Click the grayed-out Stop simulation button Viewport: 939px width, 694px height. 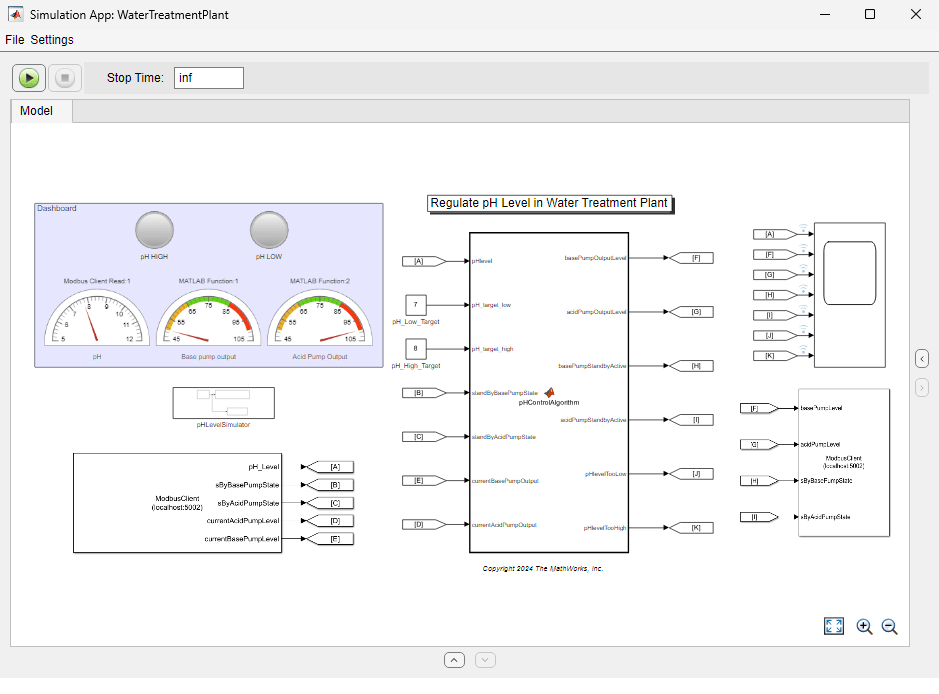coord(65,78)
